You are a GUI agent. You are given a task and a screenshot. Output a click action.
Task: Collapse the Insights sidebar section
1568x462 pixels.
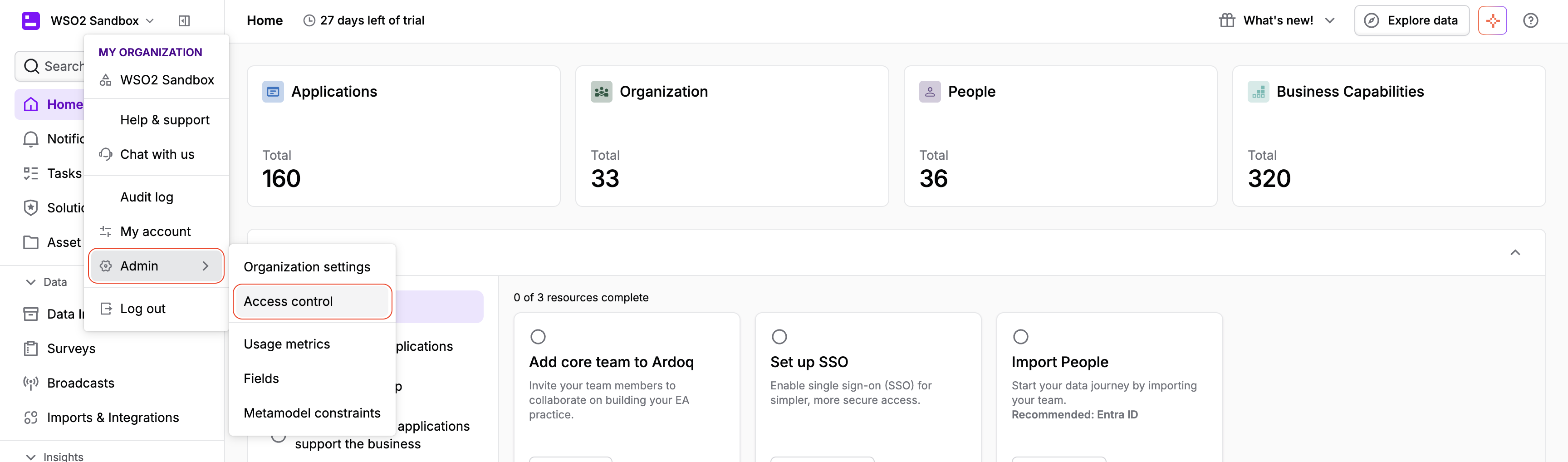30,457
